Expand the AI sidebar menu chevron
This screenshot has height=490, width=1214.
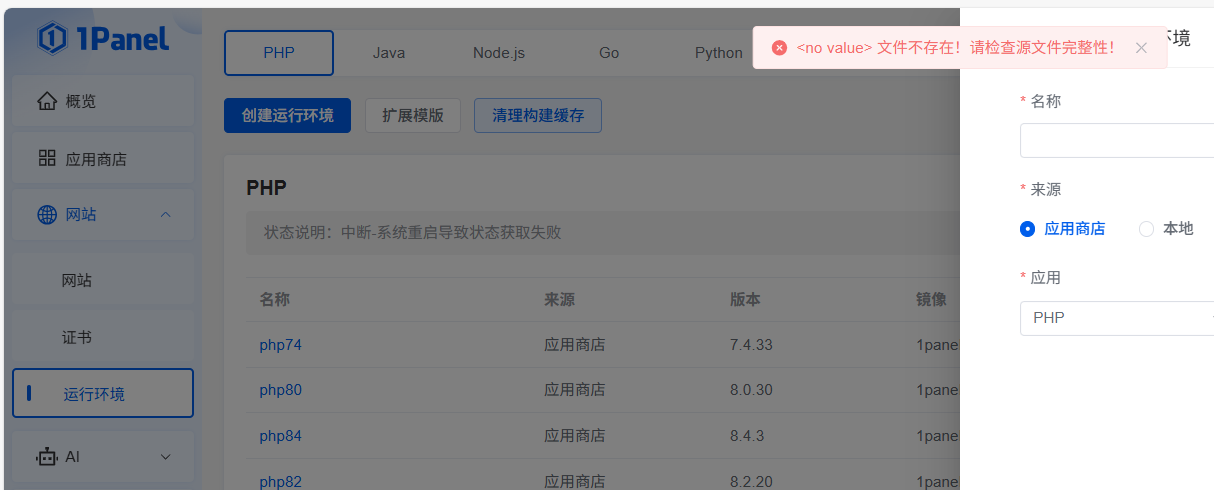point(166,457)
